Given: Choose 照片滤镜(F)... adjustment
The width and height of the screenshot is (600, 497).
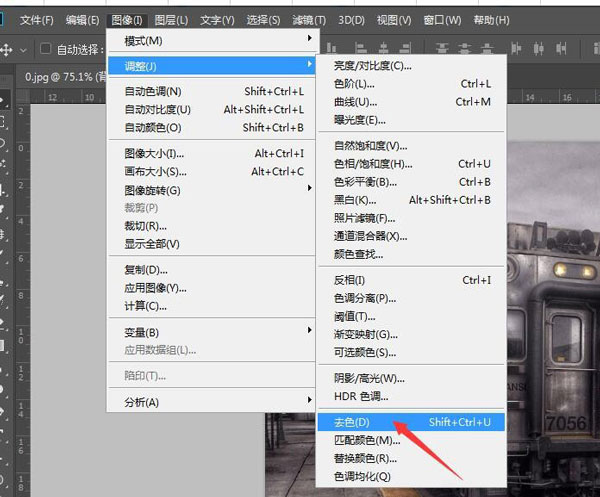Looking at the screenshot, I should click(x=411, y=218).
